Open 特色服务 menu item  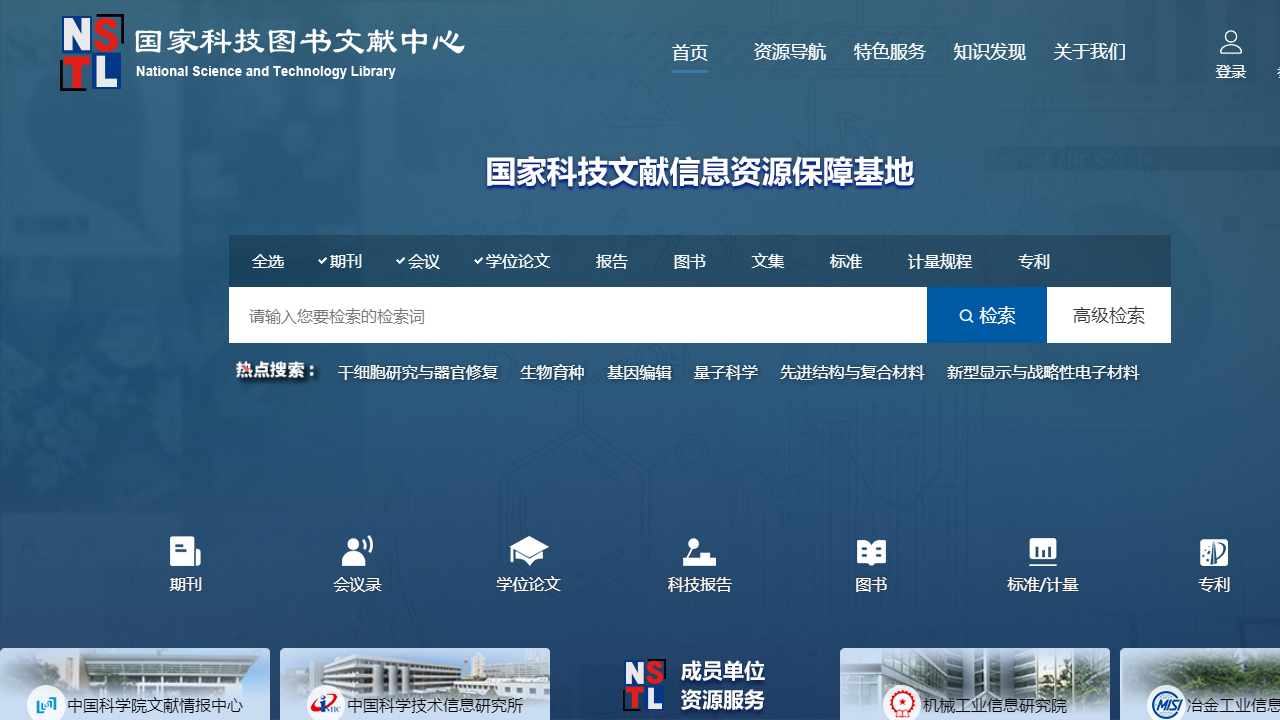890,52
